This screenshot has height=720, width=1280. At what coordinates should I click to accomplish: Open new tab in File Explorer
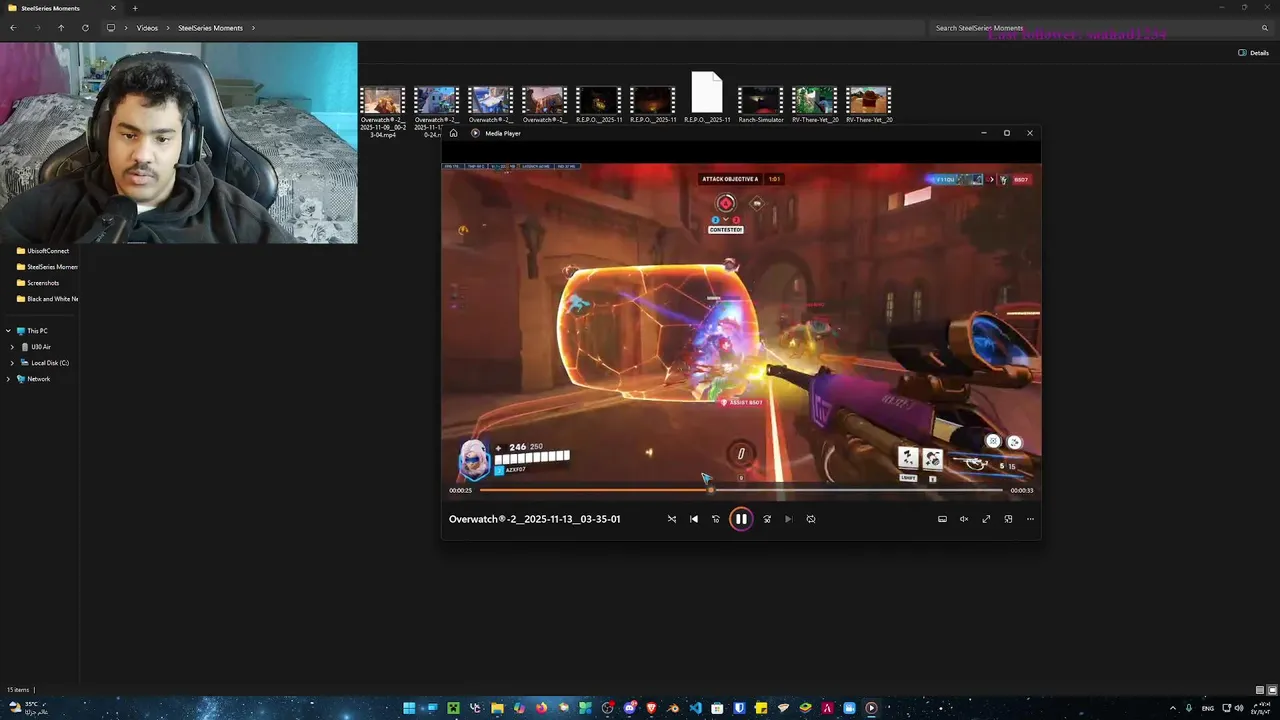coord(135,8)
